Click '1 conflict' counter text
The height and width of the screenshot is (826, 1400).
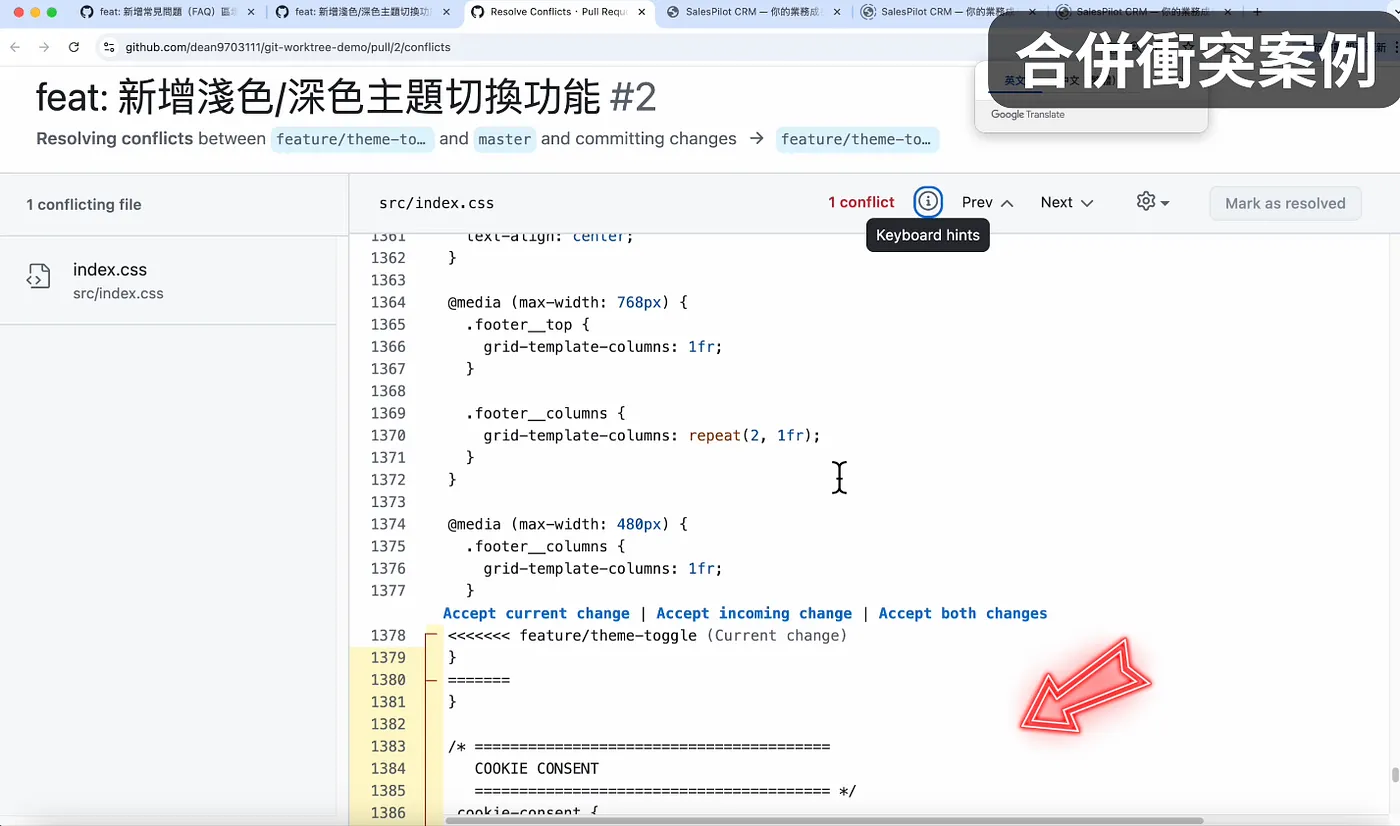pyautogui.click(x=861, y=202)
